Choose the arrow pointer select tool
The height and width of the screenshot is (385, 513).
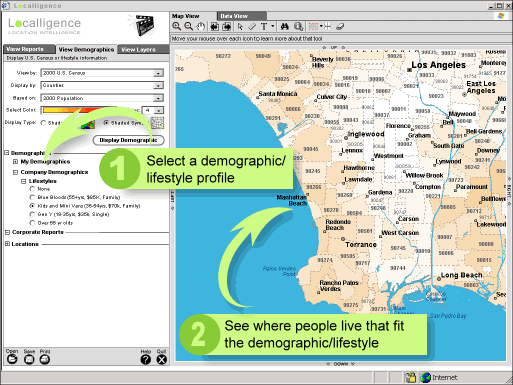(x=240, y=26)
